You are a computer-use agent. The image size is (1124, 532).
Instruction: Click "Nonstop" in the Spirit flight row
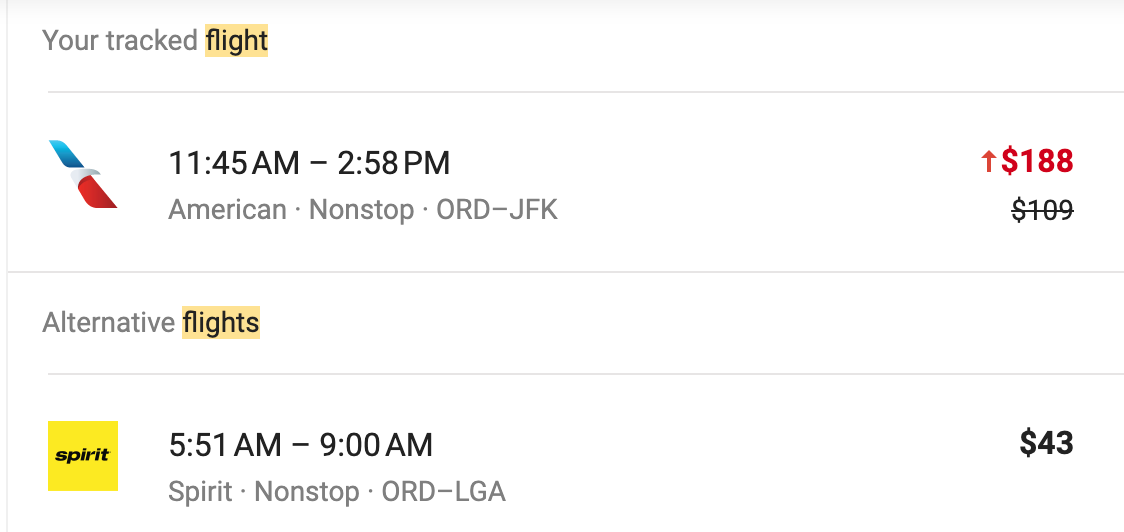[307, 492]
